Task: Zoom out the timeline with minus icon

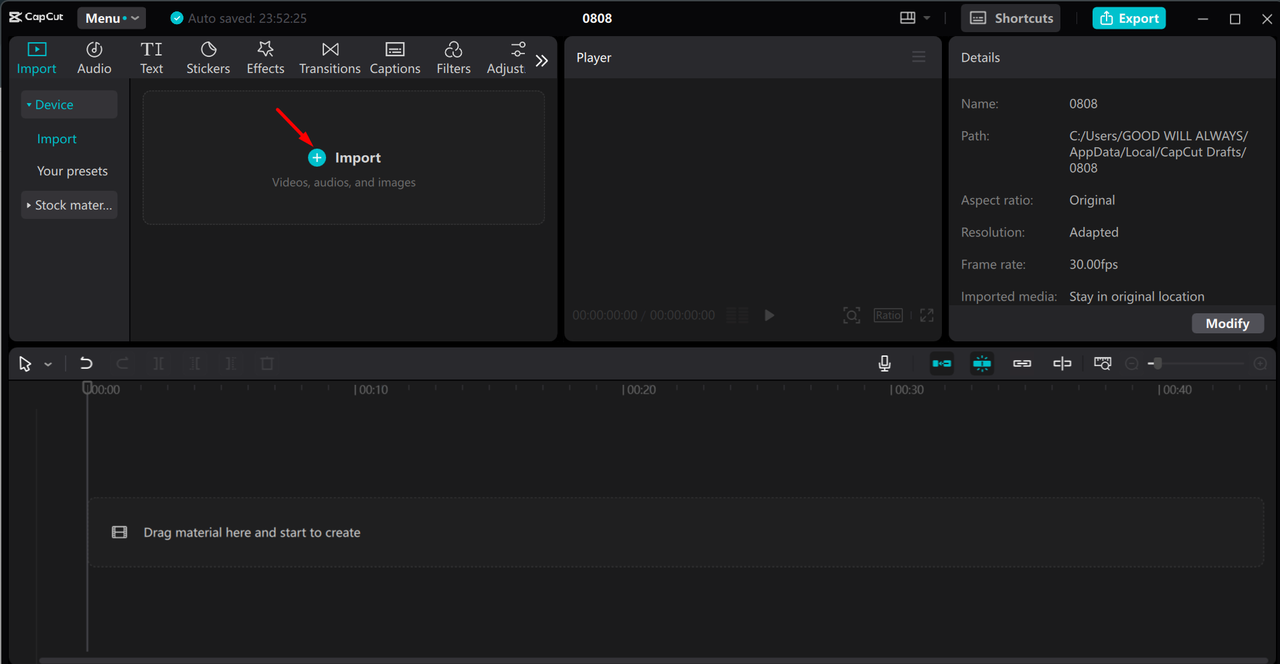Action: tap(1132, 364)
